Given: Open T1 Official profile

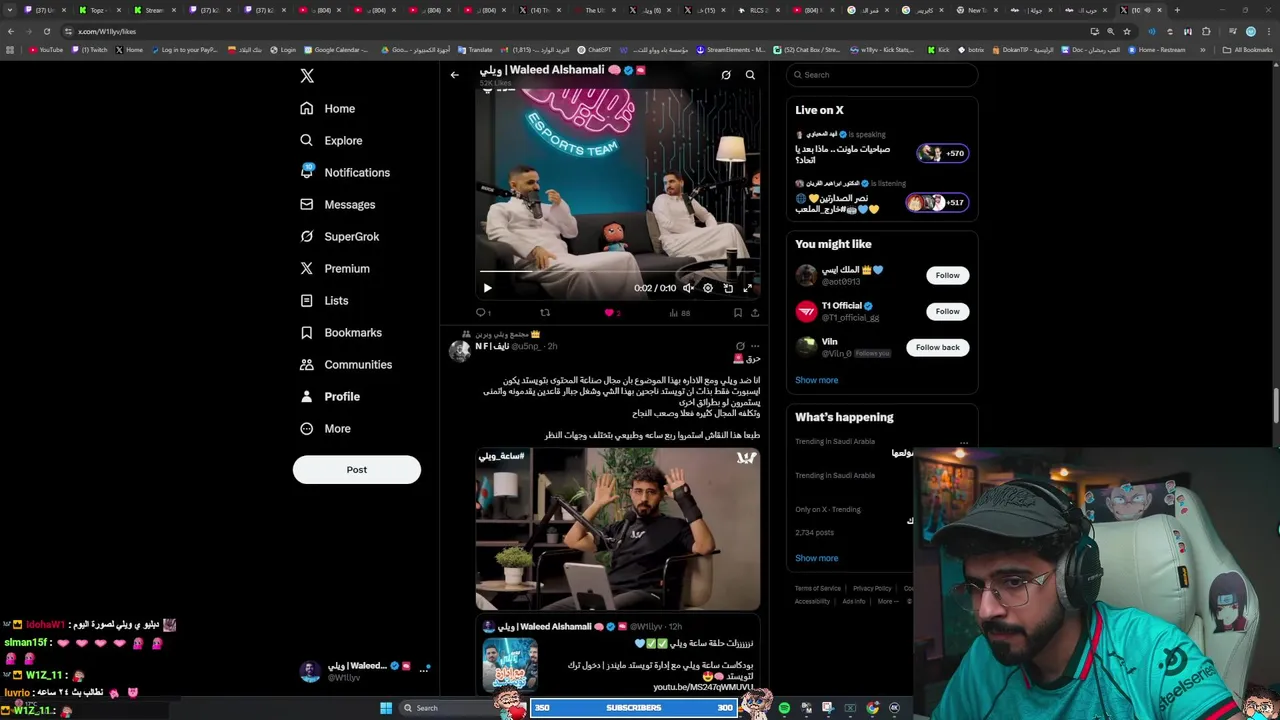Looking at the screenshot, I should coord(841,305).
